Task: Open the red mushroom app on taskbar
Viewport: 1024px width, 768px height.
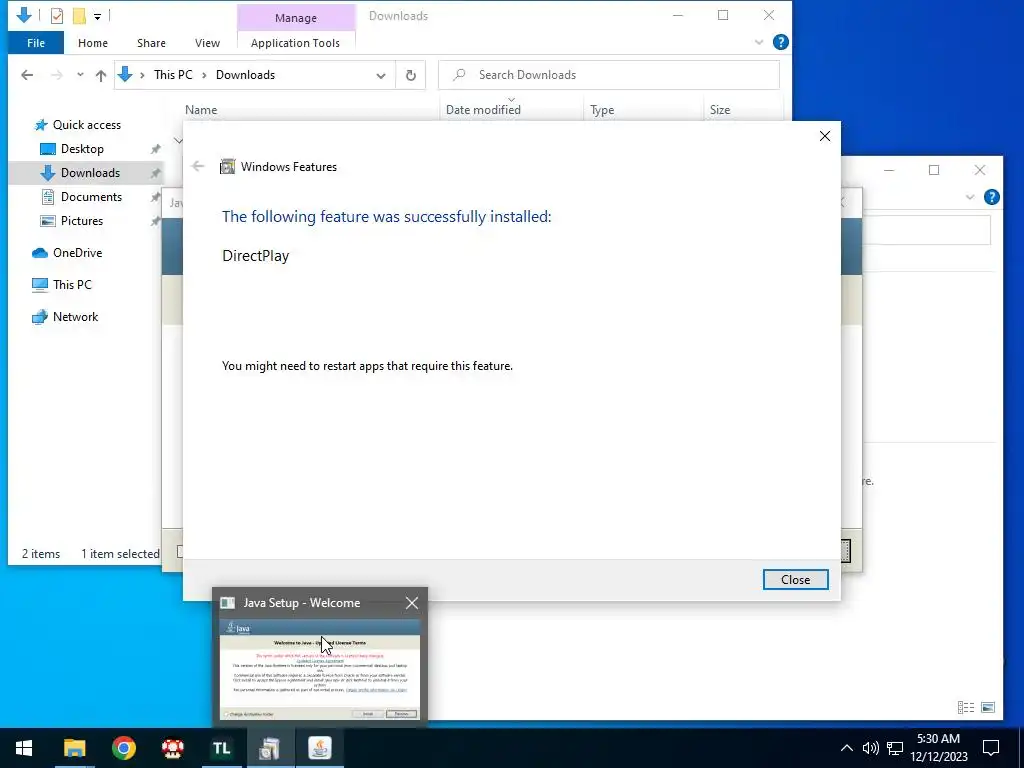Action: 172,748
